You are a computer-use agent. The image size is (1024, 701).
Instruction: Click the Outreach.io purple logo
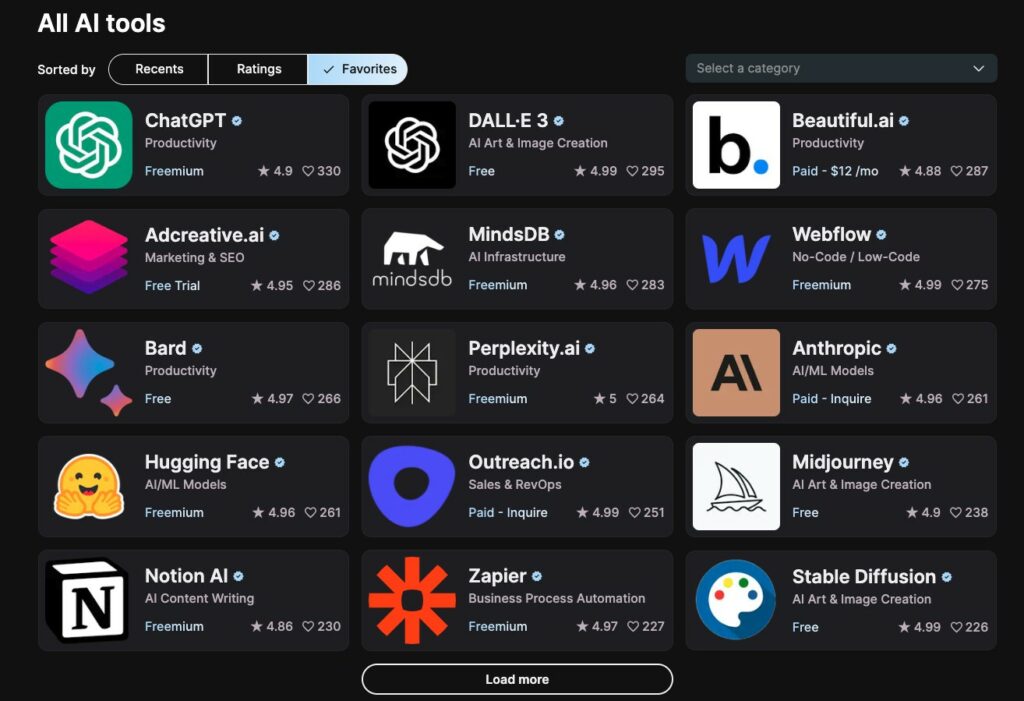412,486
